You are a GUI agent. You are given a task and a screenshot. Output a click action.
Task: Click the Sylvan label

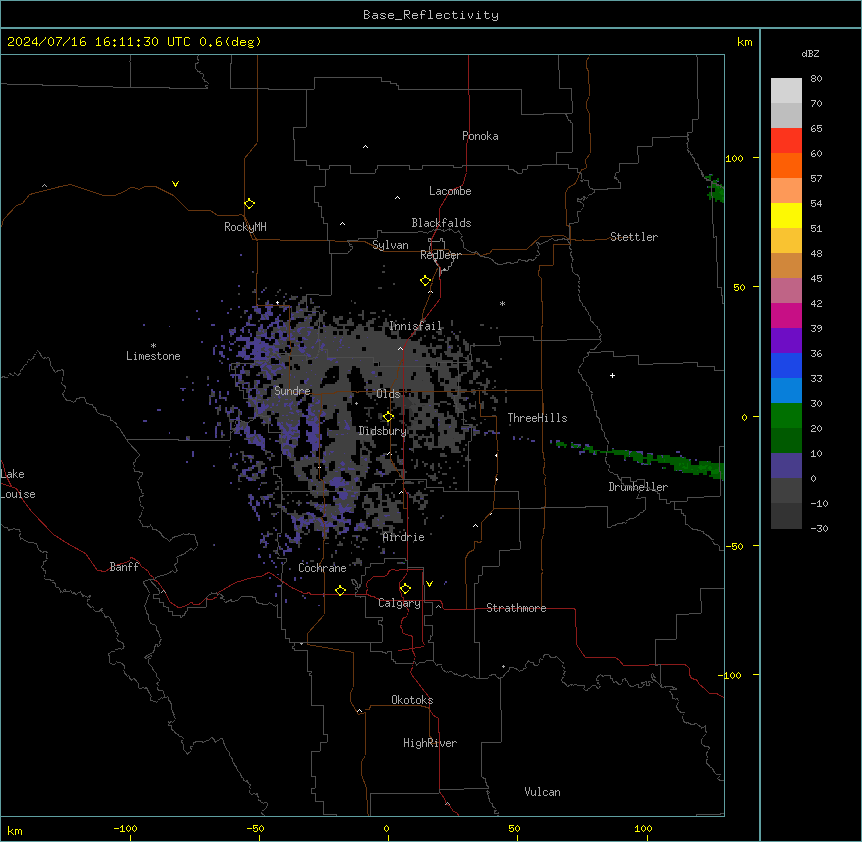click(390, 245)
